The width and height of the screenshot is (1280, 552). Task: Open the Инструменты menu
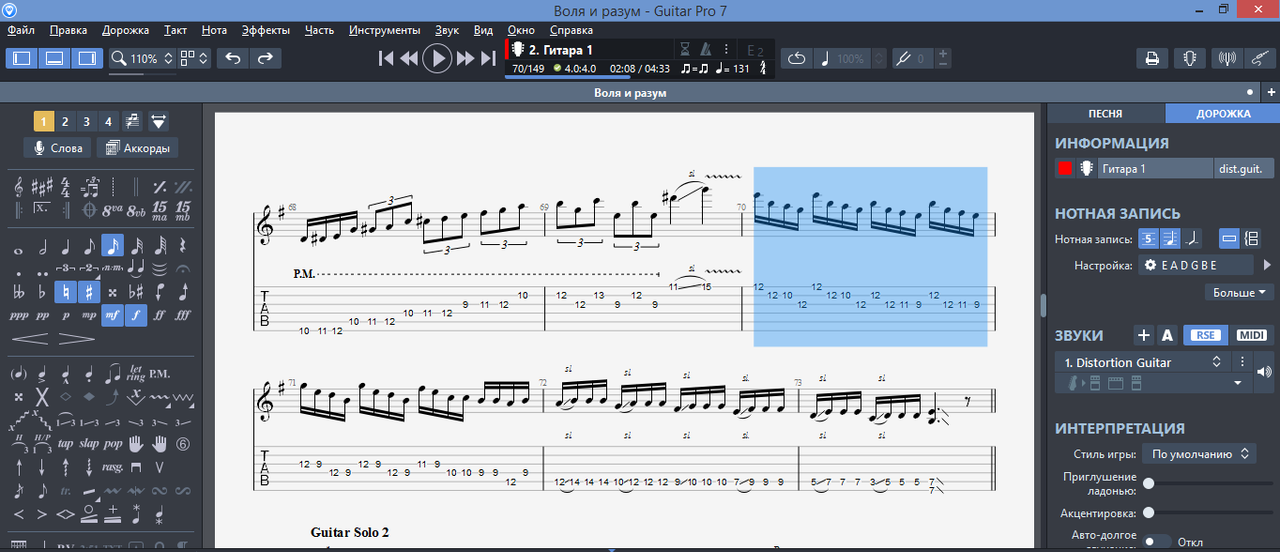point(385,30)
